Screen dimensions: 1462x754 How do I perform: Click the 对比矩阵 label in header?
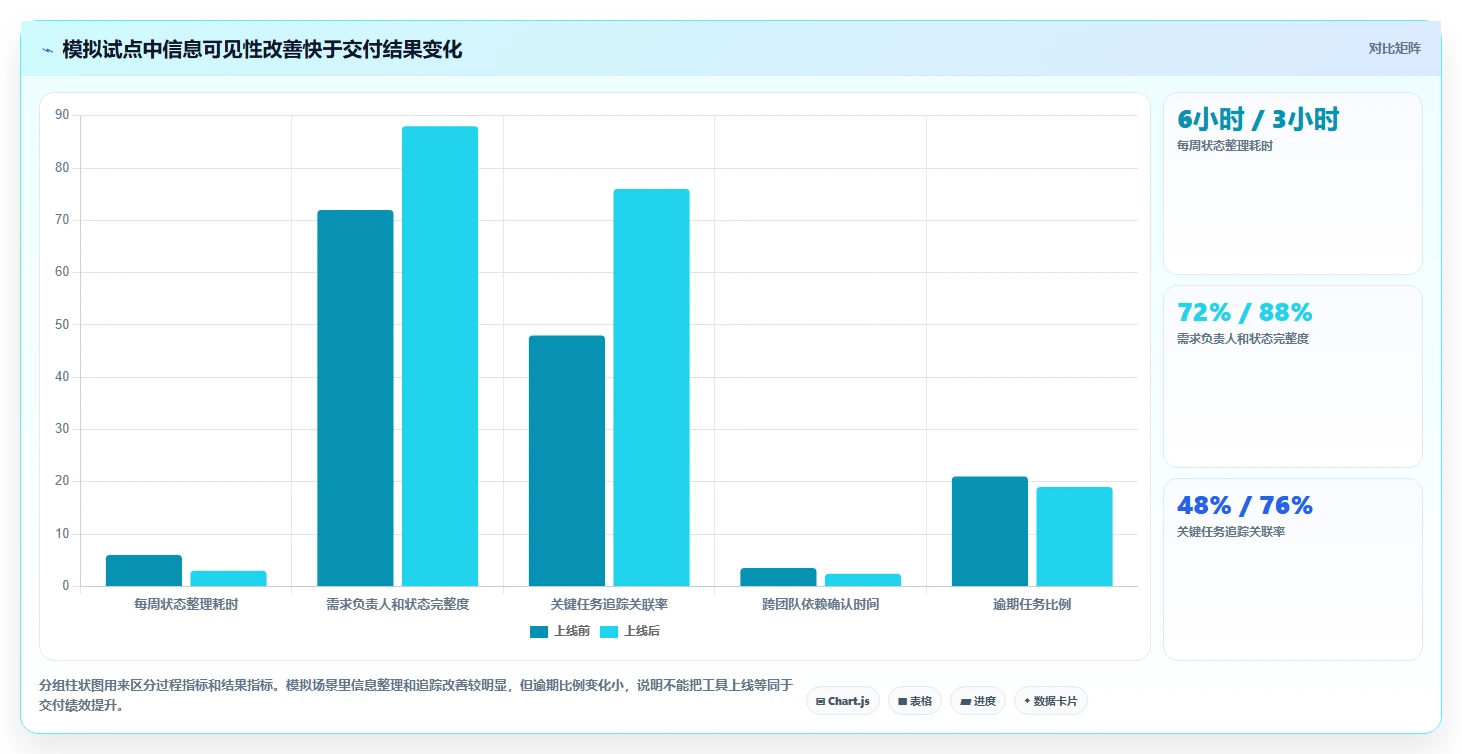pyautogui.click(x=1394, y=48)
